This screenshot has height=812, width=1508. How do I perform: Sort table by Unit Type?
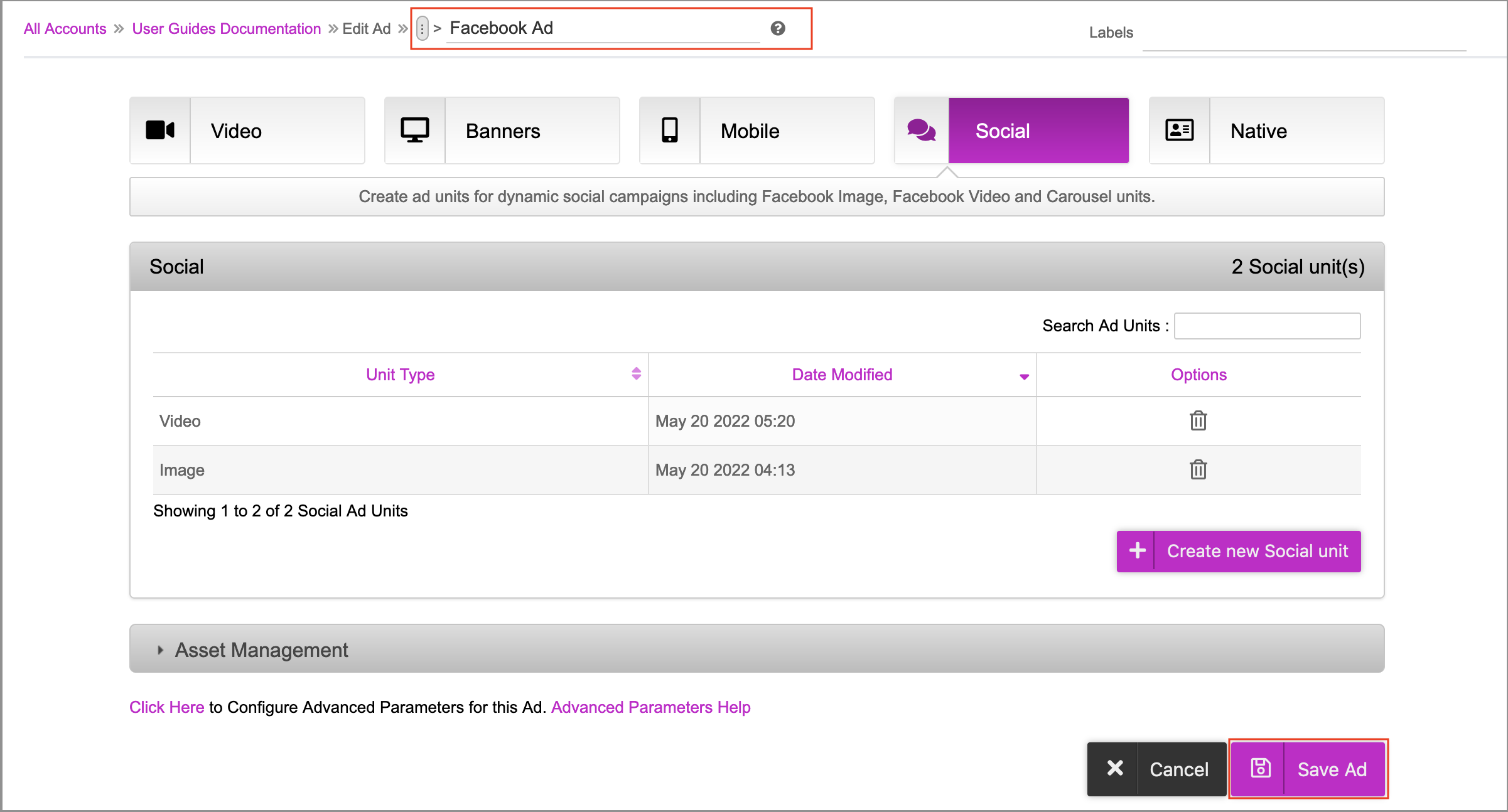(401, 375)
